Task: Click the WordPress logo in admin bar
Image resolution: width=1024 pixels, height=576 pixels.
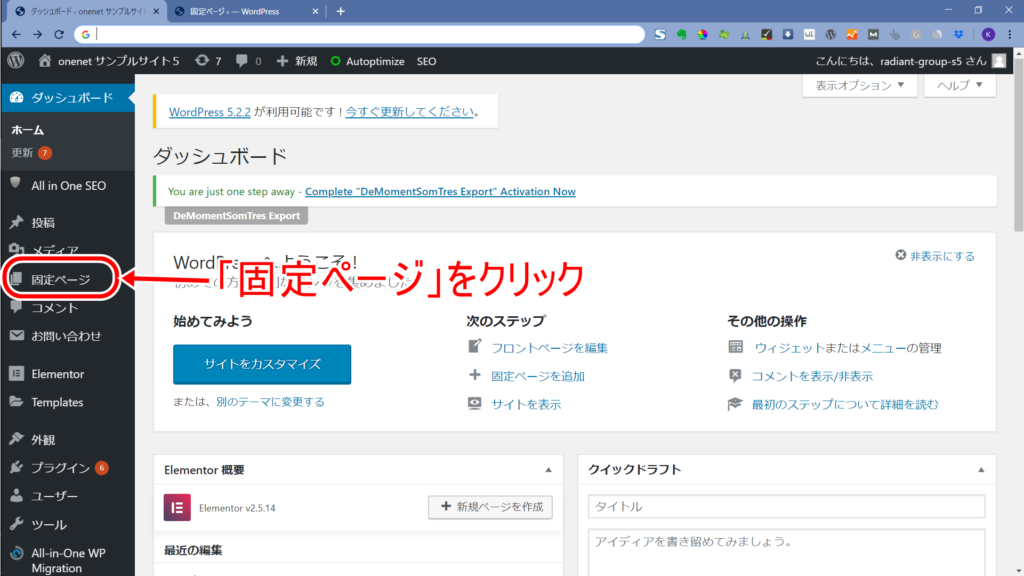Action: (16, 61)
